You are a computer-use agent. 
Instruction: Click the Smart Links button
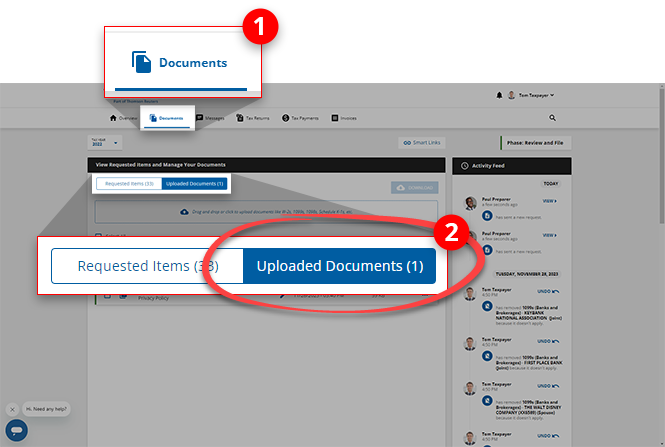coord(422,143)
